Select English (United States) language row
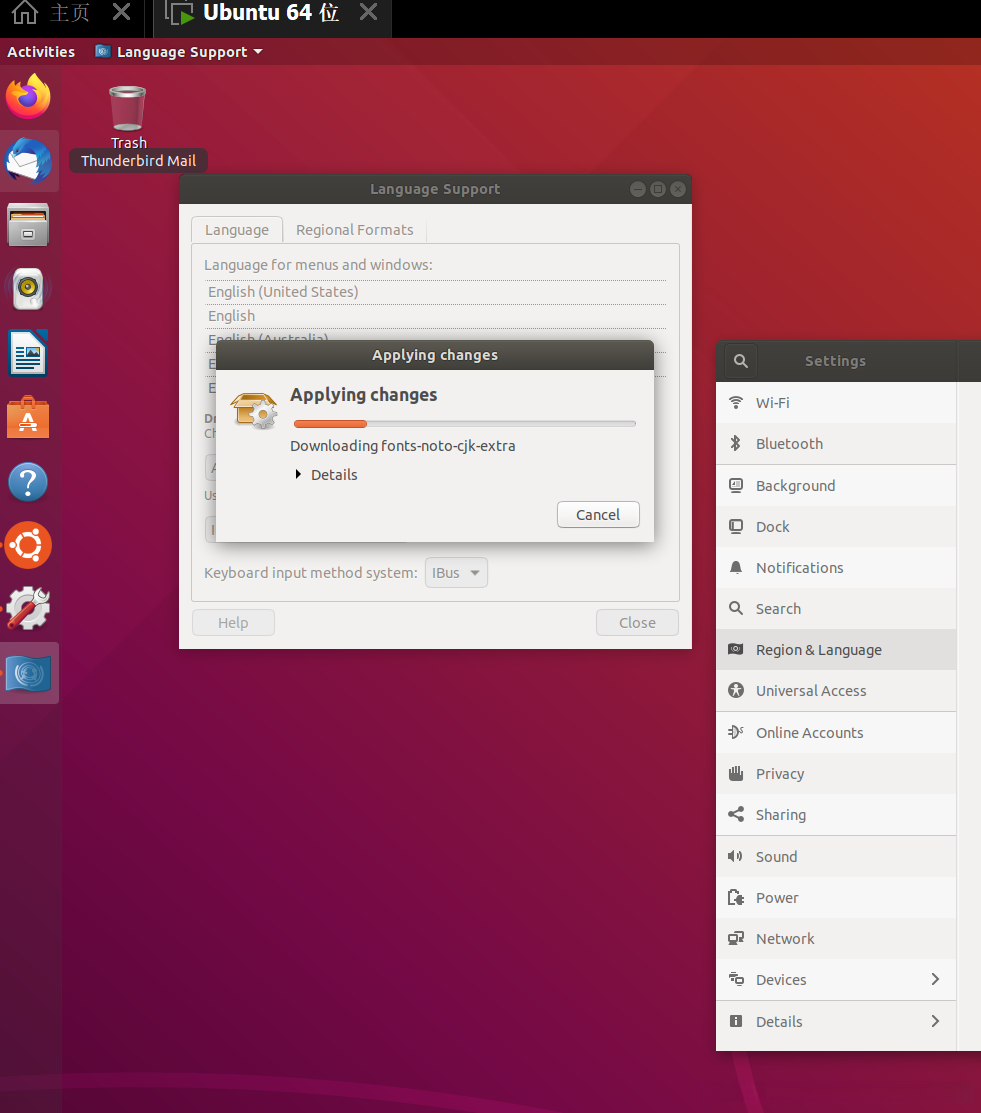This screenshot has width=981, height=1113. pyautogui.click(x=435, y=292)
